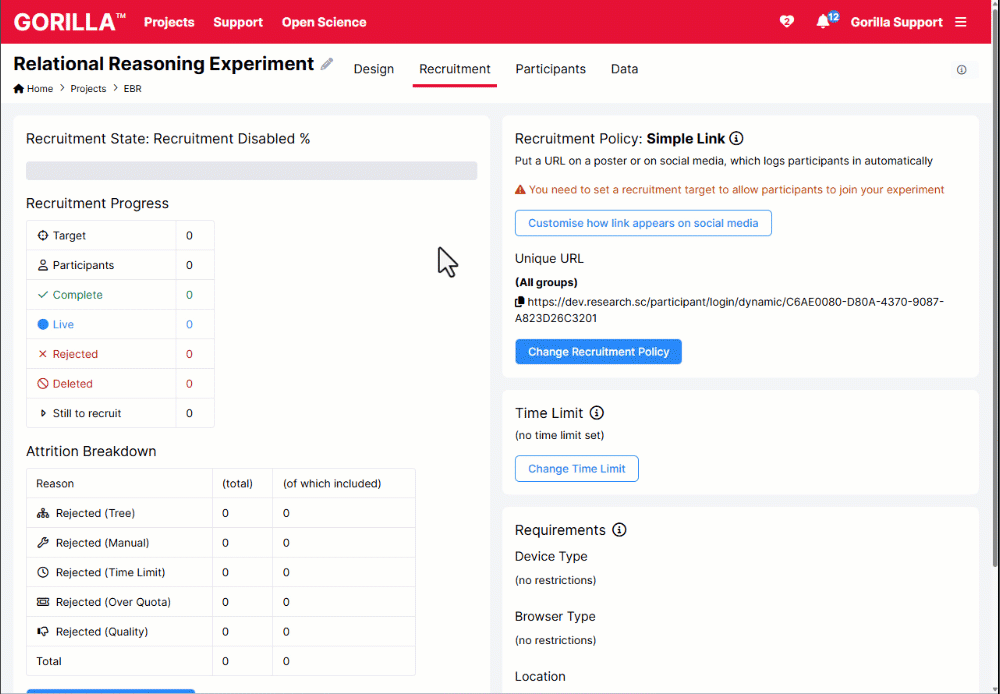Click the blue Live label
Image resolution: width=1000 pixels, height=694 pixels.
tap(63, 324)
